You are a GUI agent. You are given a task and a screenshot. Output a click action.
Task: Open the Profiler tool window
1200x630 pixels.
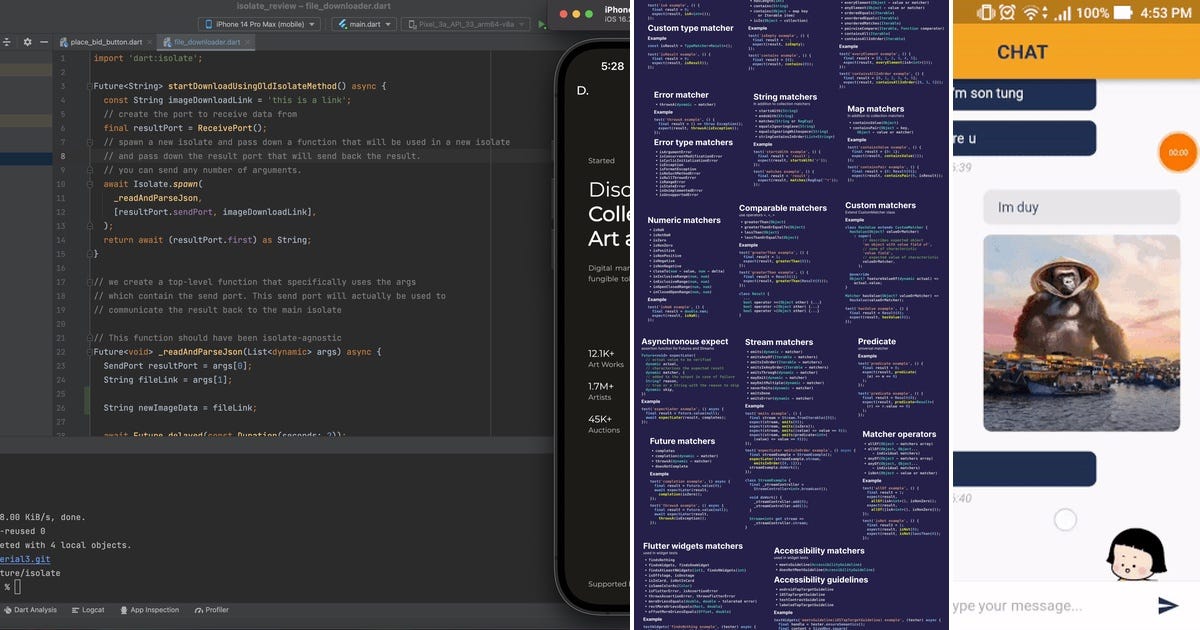click(x=211, y=609)
